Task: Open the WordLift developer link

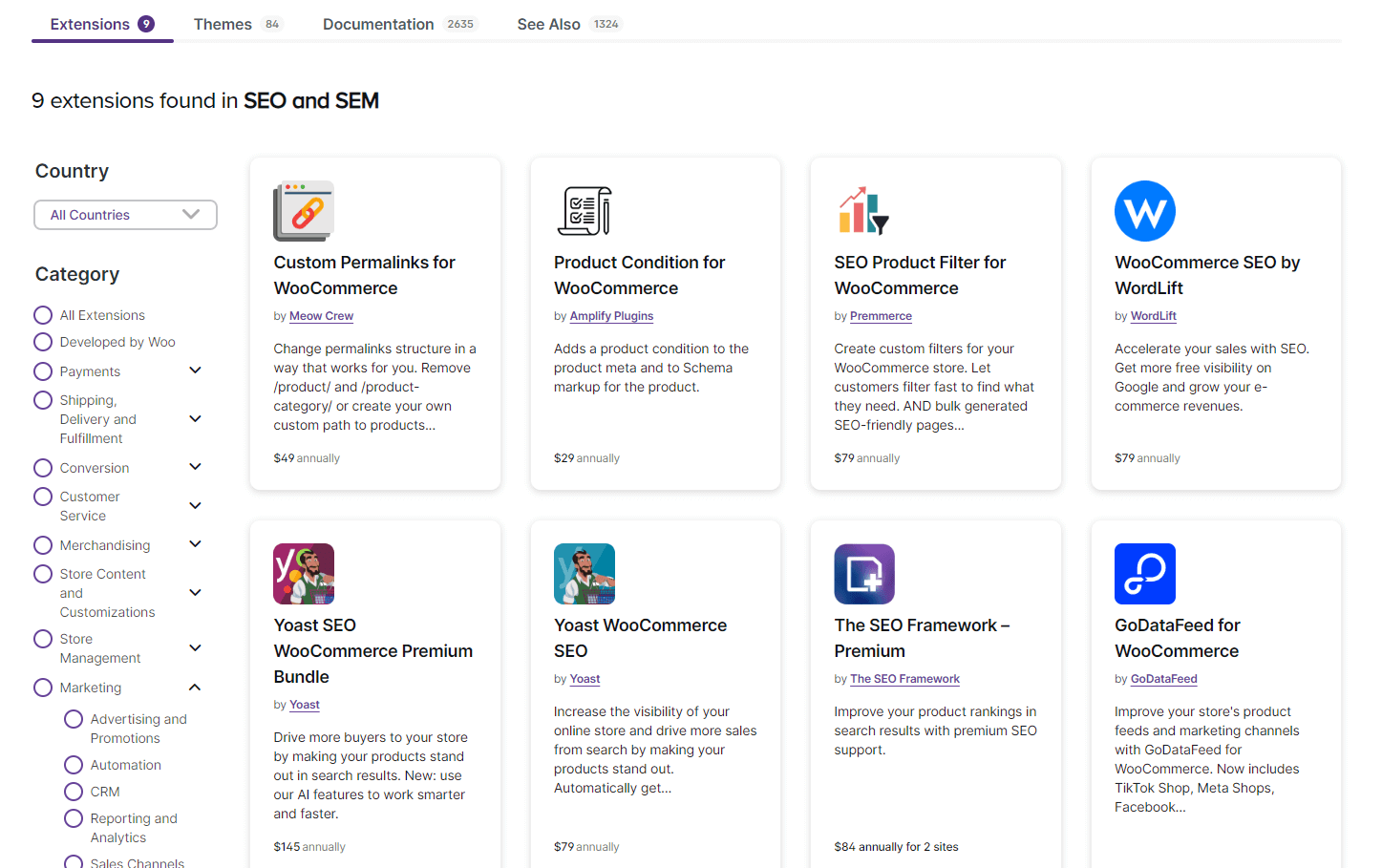Action: 1153,316
